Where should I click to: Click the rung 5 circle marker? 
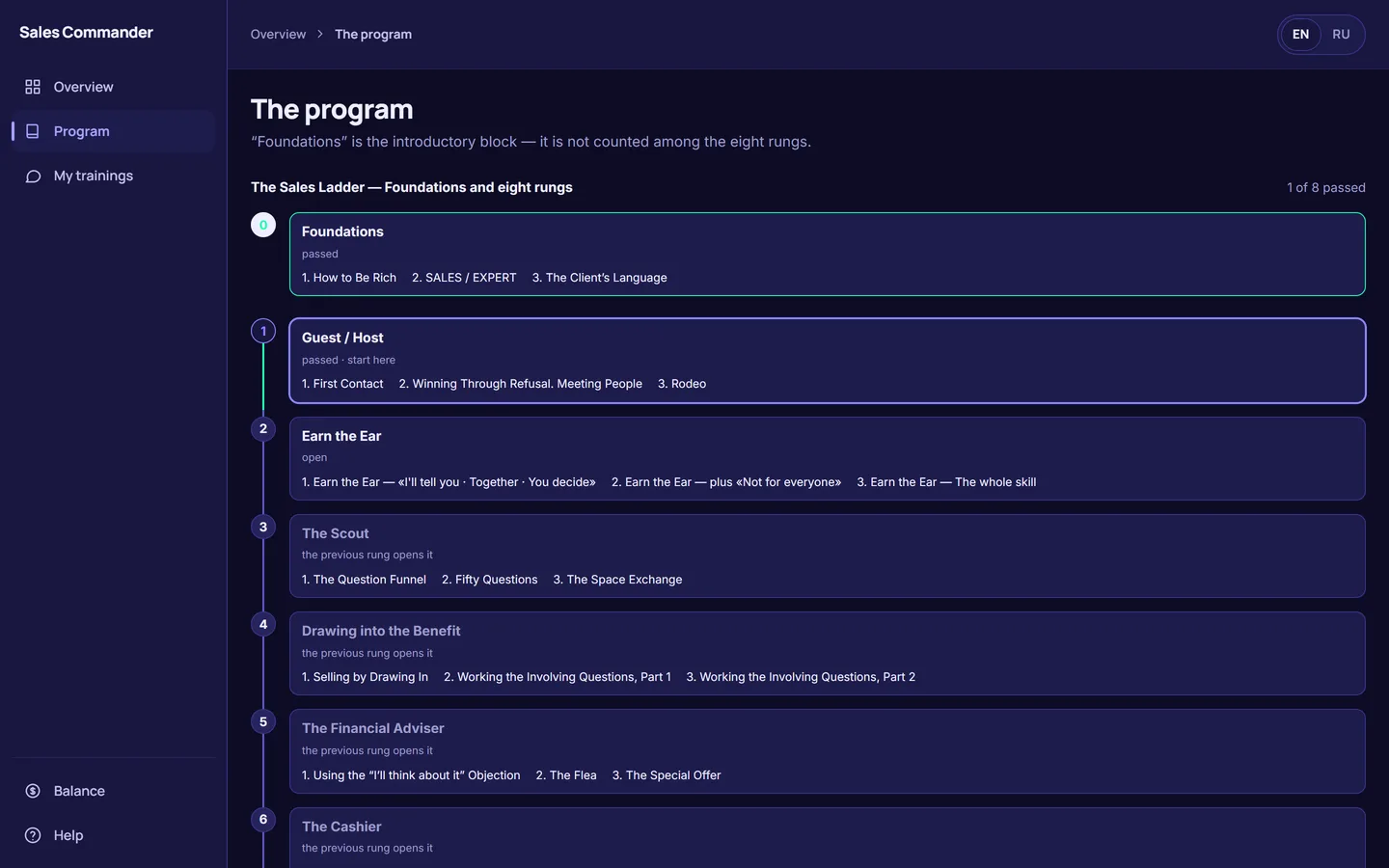click(x=263, y=721)
